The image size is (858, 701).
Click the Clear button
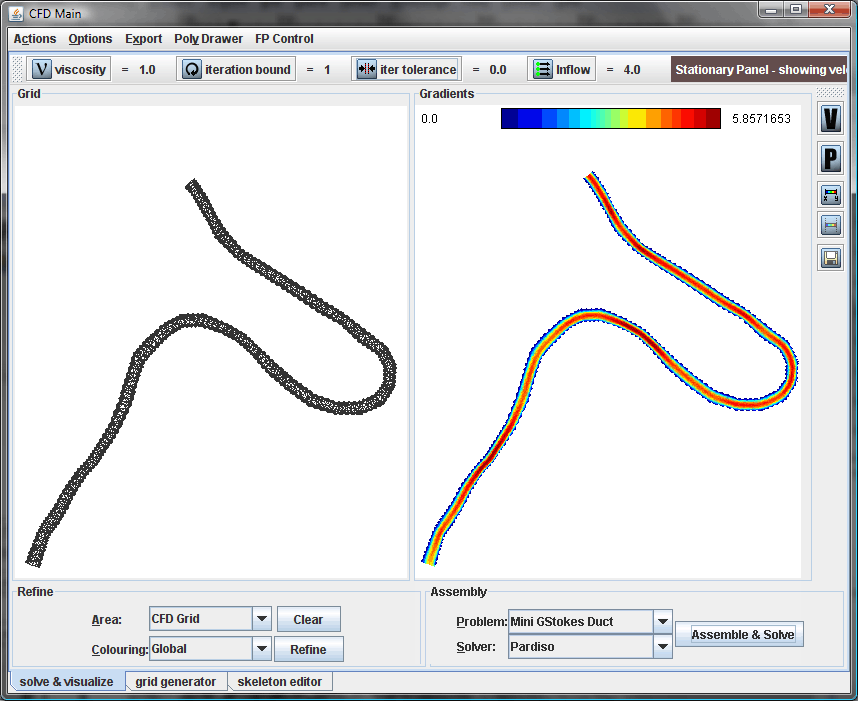[x=309, y=619]
